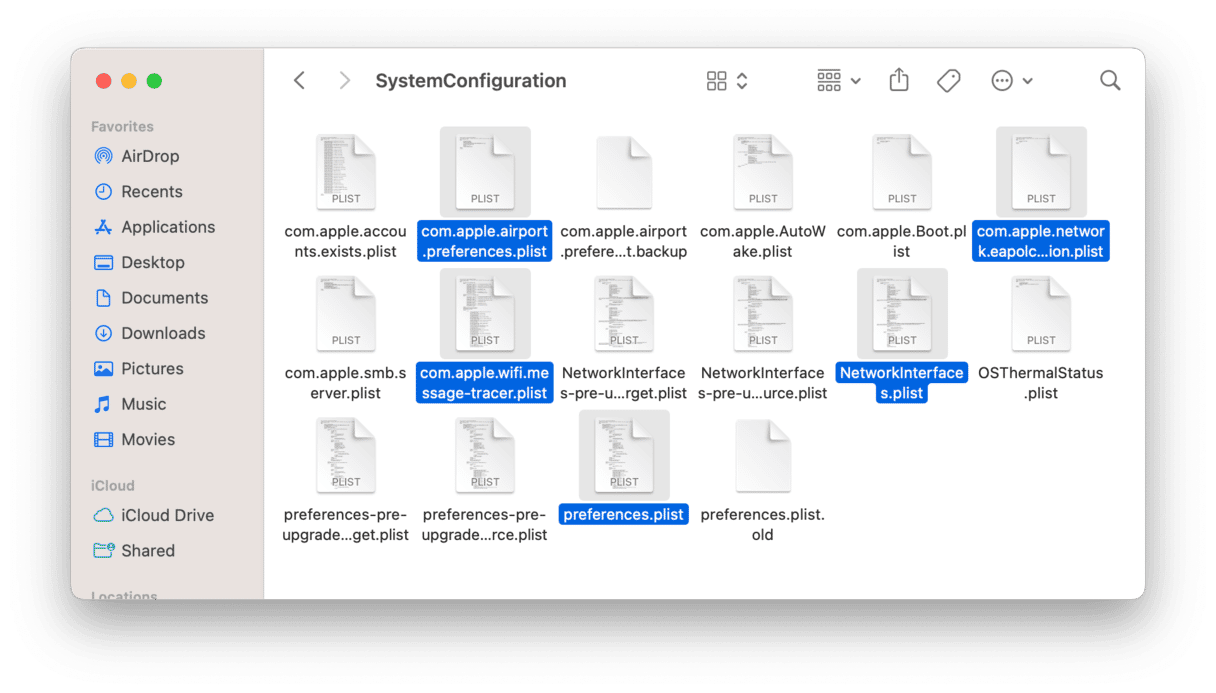The height and width of the screenshot is (693, 1216).
Task: Click the SystemConfiguration window title
Action: click(471, 81)
